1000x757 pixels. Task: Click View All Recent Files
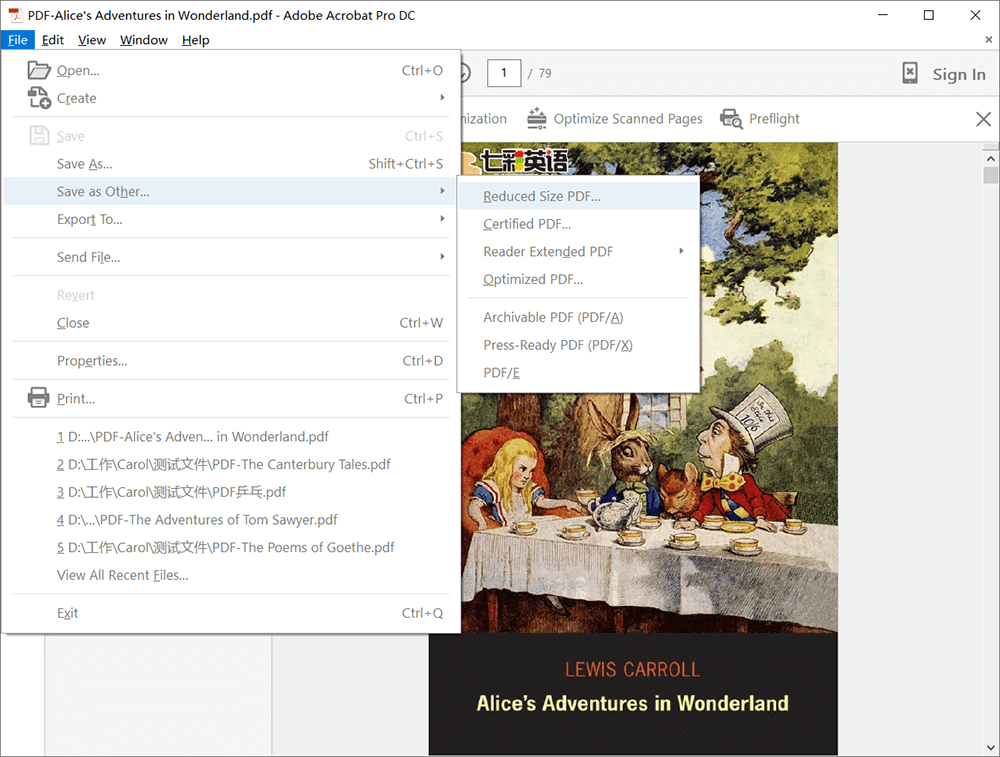point(122,575)
